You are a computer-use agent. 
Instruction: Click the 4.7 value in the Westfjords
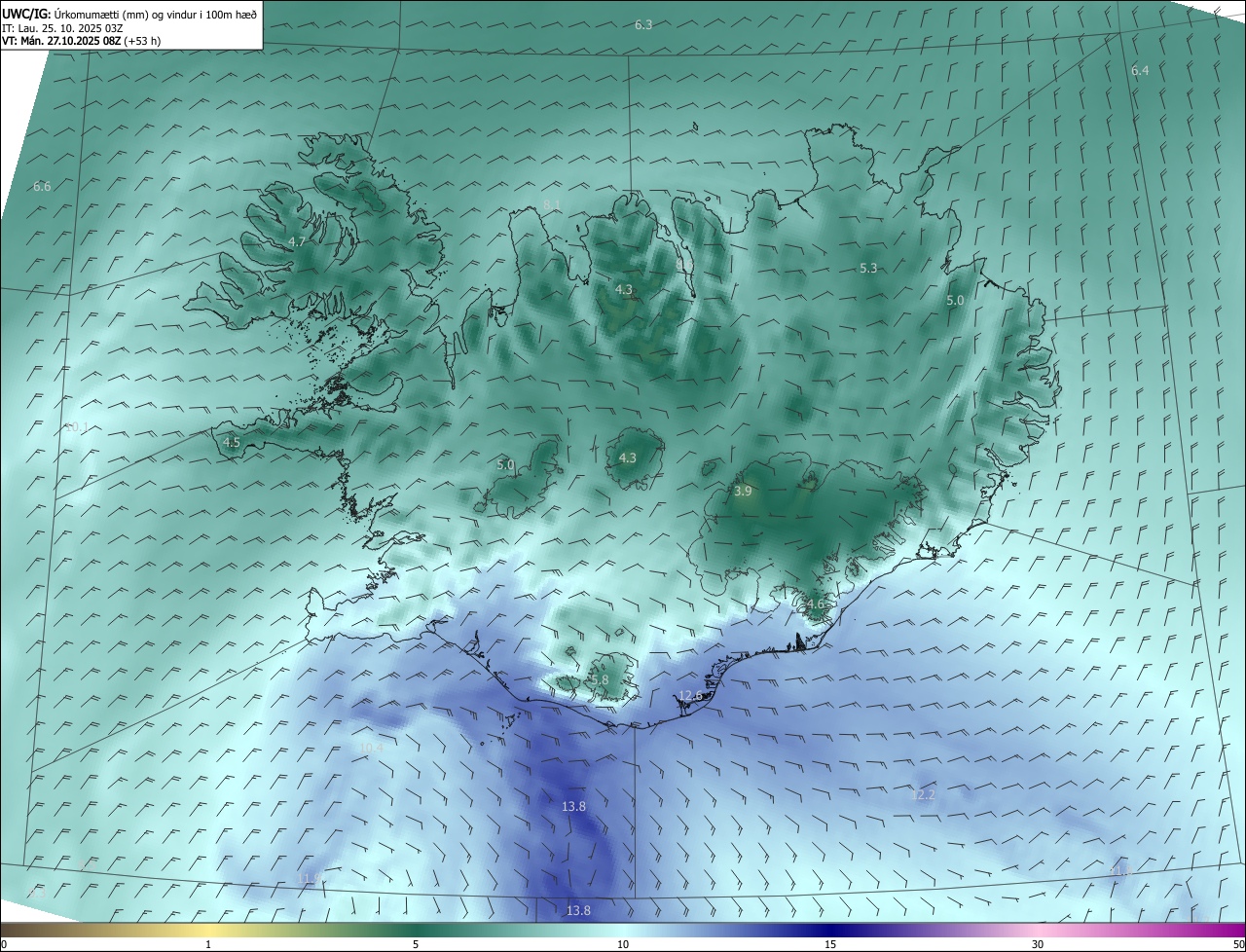pyautogui.click(x=297, y=242)
